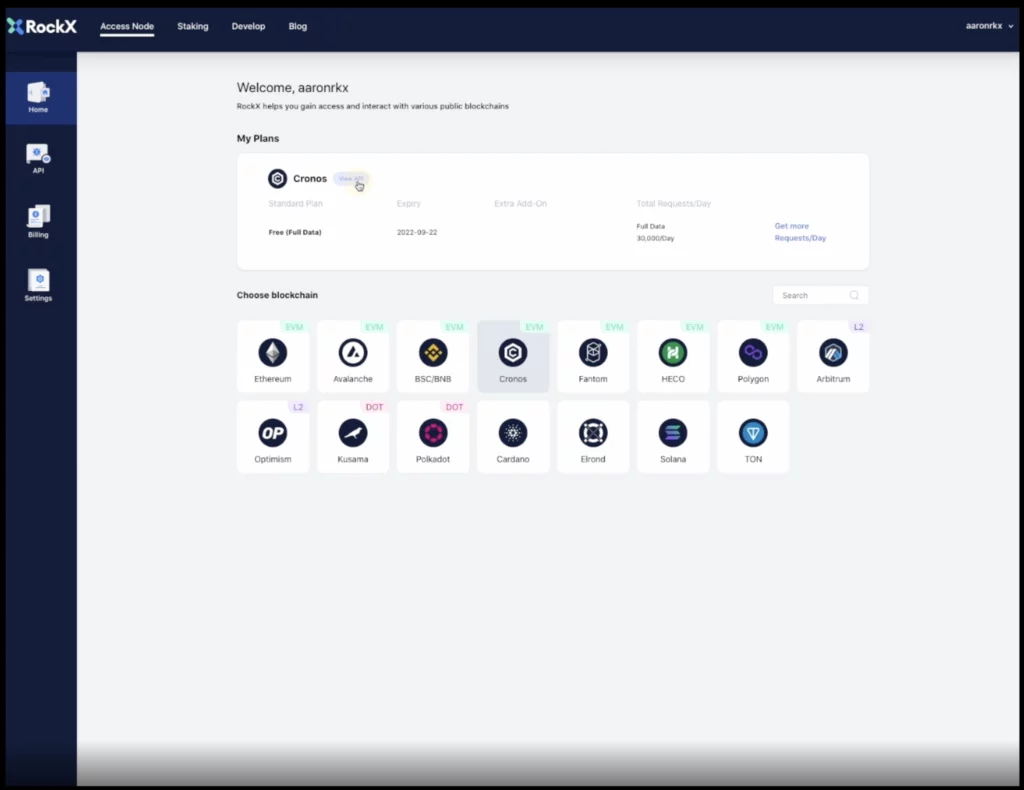This screenshot has height=790, width=1024.
Task: Click the search magnifier icon
Action: click(x=854, y=295)
